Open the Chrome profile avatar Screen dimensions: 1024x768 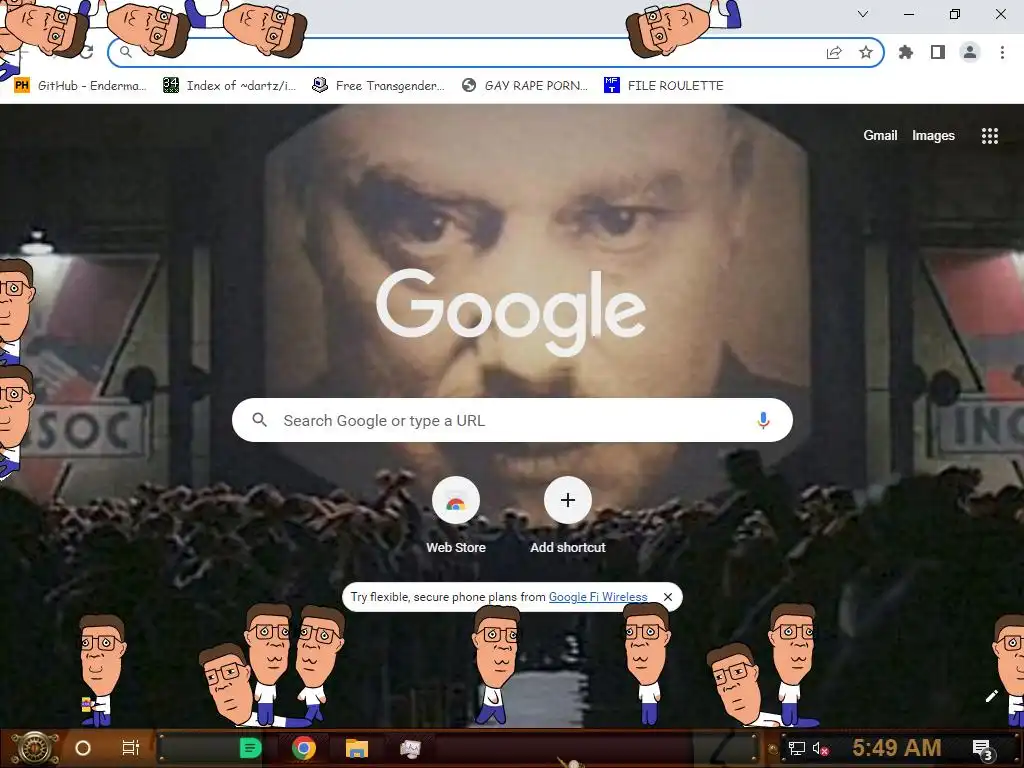tap(970, 52)
